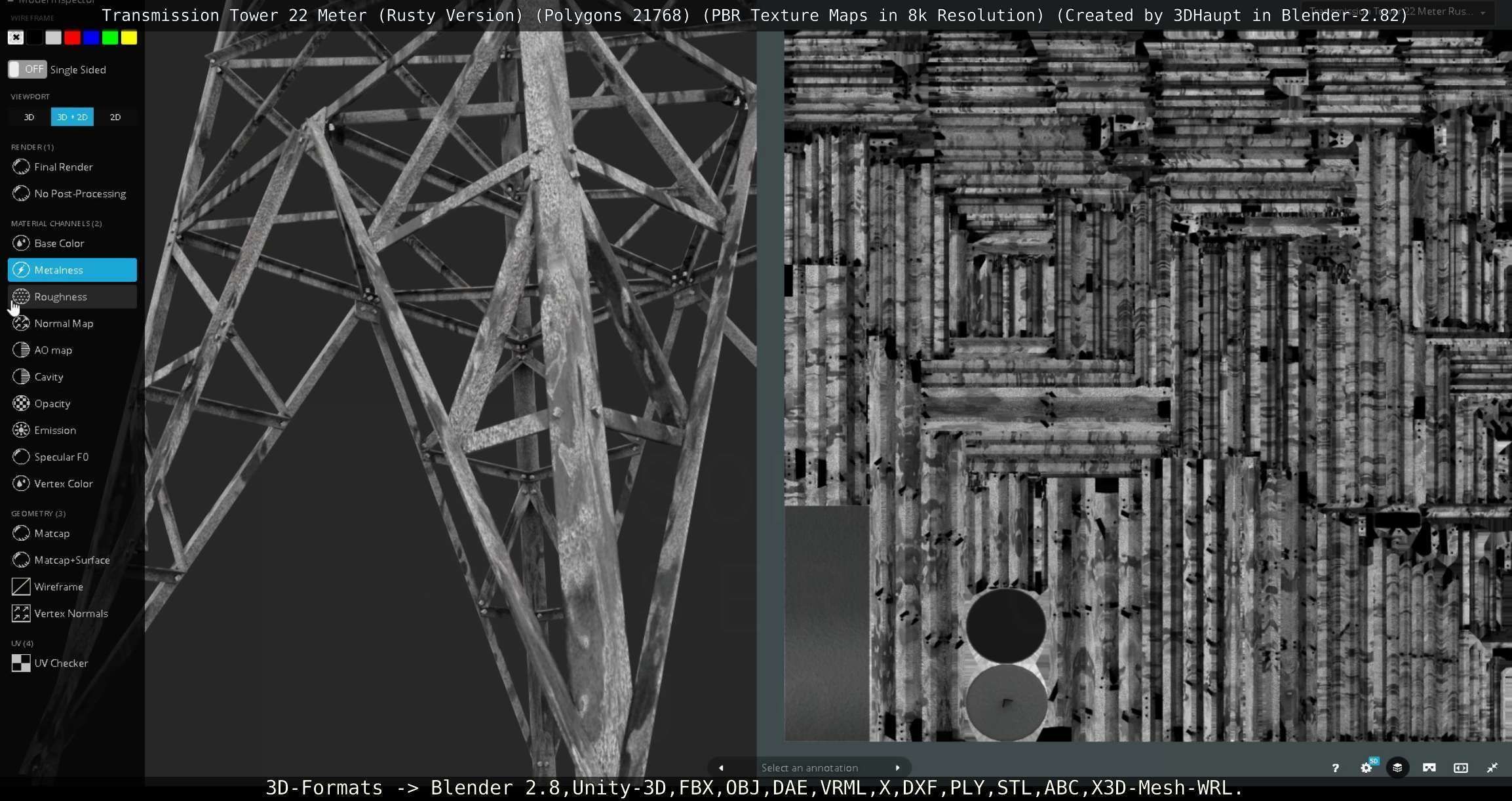Viewport: 1512px width, 801px height.
Task: Show the Opacity channel
Action: click(72, 404)
